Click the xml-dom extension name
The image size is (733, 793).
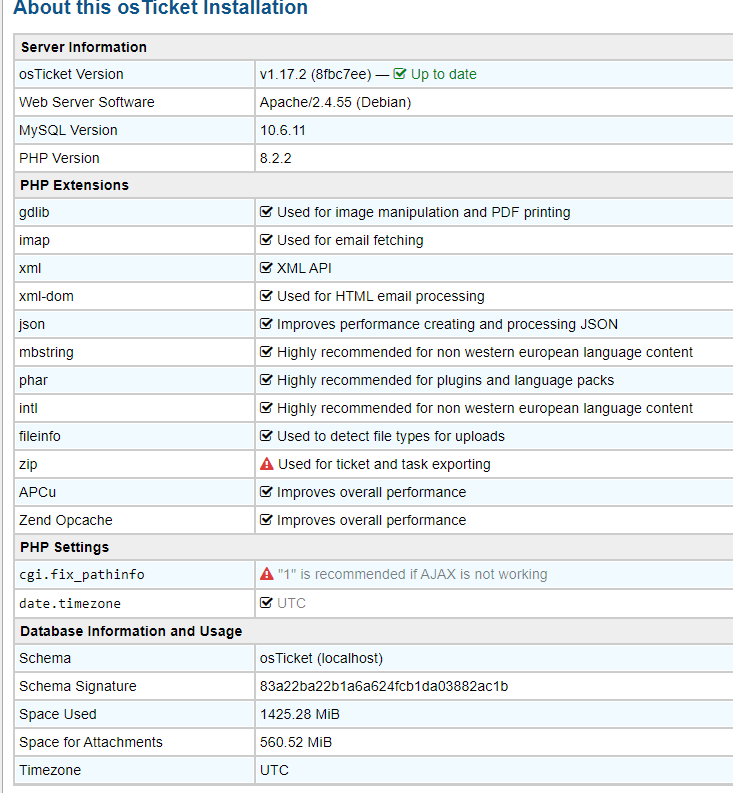click(x=46, y=296)
